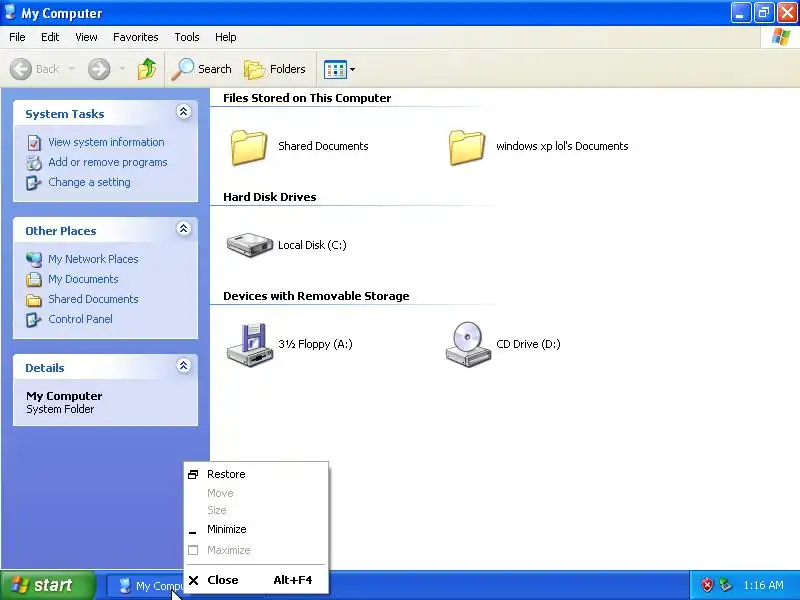Click My Computer title bar icon
Screen dimensions: 800x600
10,12
